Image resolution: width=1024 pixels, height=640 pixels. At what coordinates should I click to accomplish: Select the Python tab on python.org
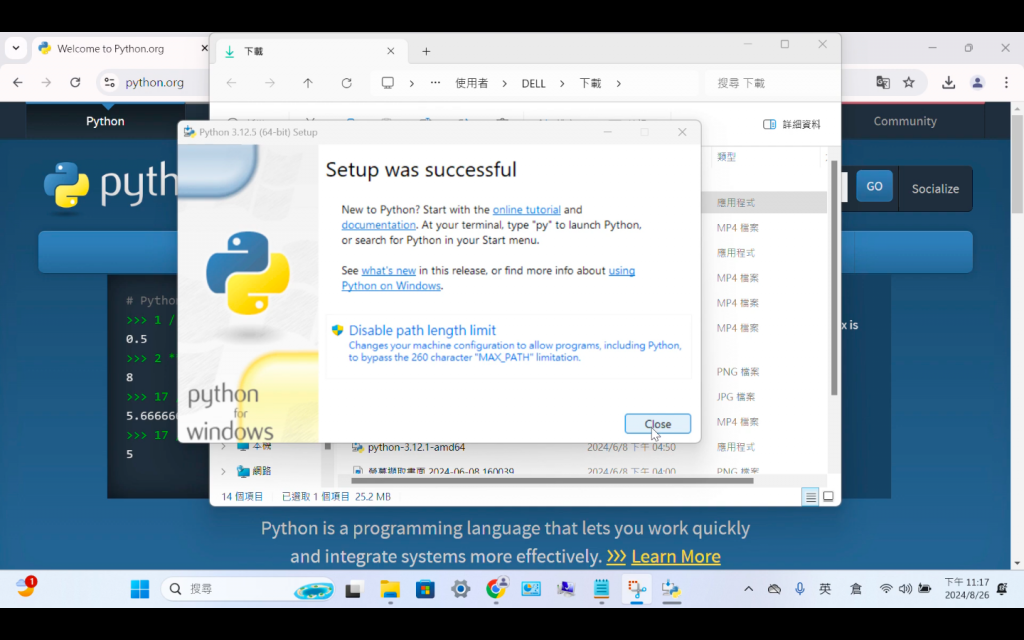[105, 121]
